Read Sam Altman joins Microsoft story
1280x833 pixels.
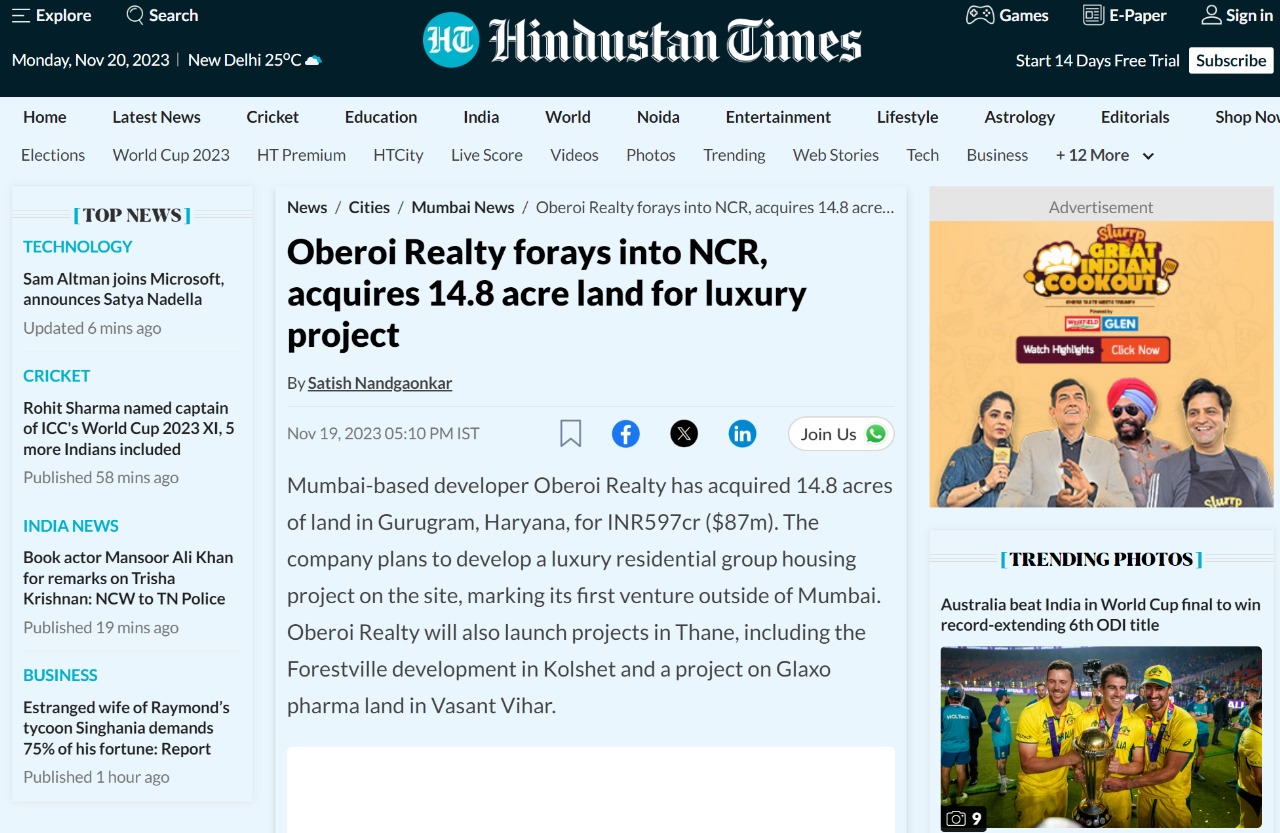point(124,289)
